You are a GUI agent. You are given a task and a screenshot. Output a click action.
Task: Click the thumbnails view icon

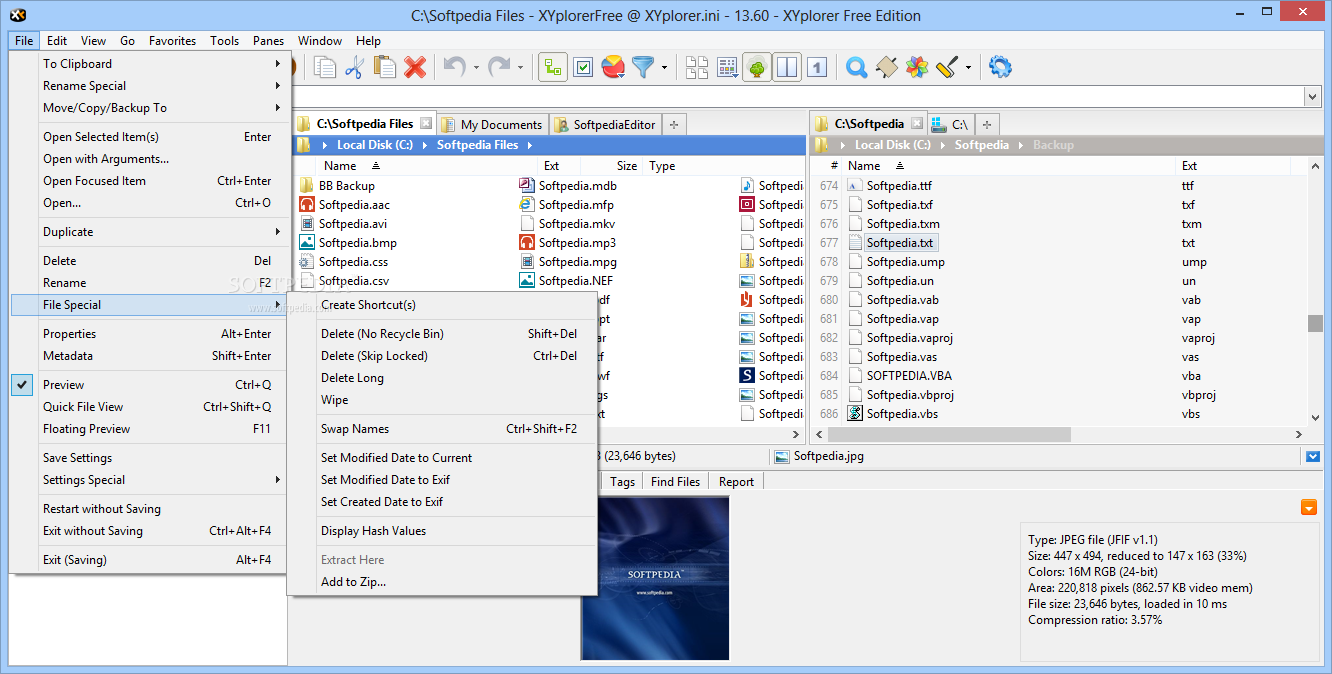(697, 67)
